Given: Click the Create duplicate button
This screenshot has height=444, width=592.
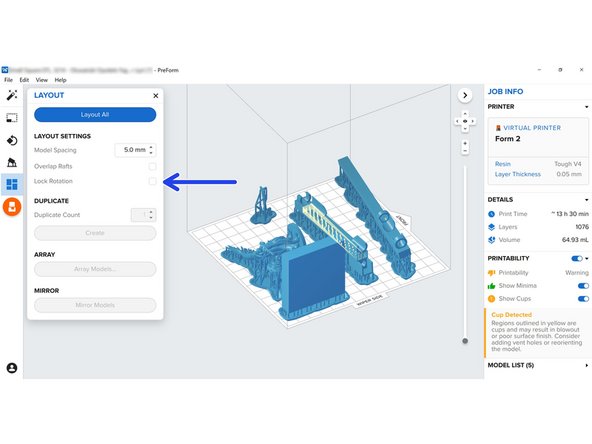Looking at the screenshot, I should pos(95,233).
